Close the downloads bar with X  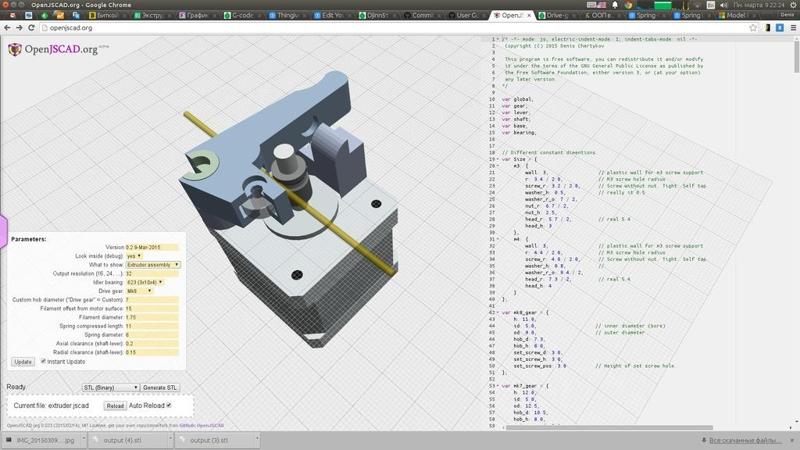tap(790, 440)
